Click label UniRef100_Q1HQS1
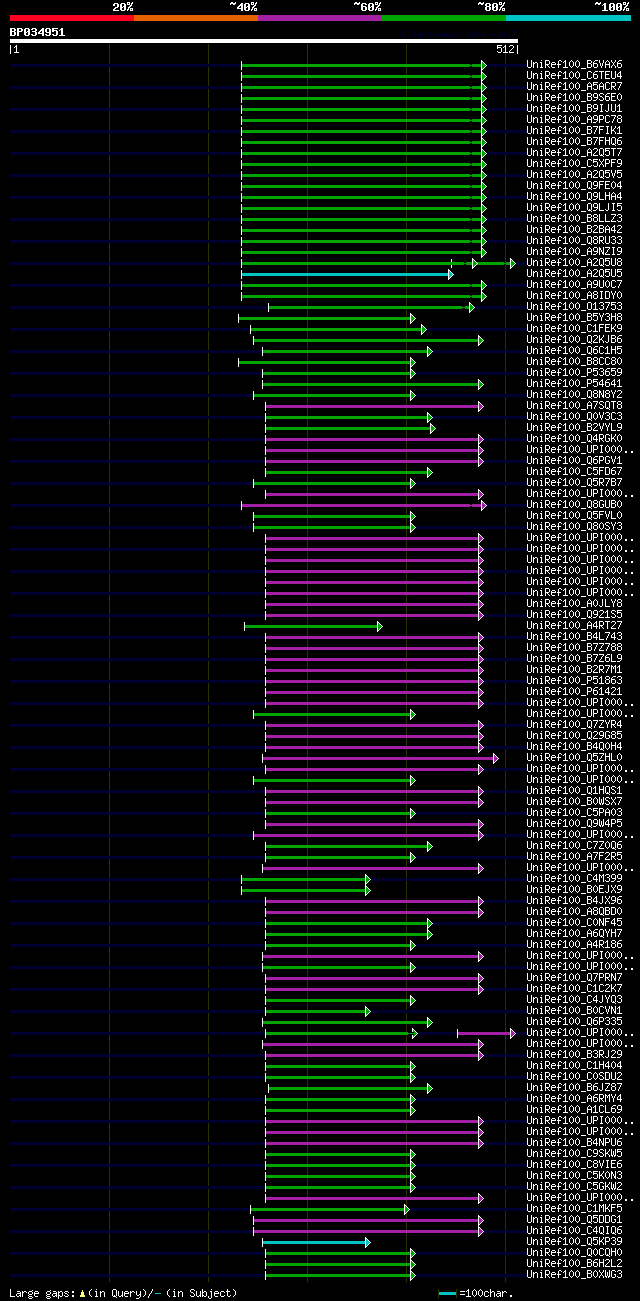640x1301 pixels. [x=574, y=791]
